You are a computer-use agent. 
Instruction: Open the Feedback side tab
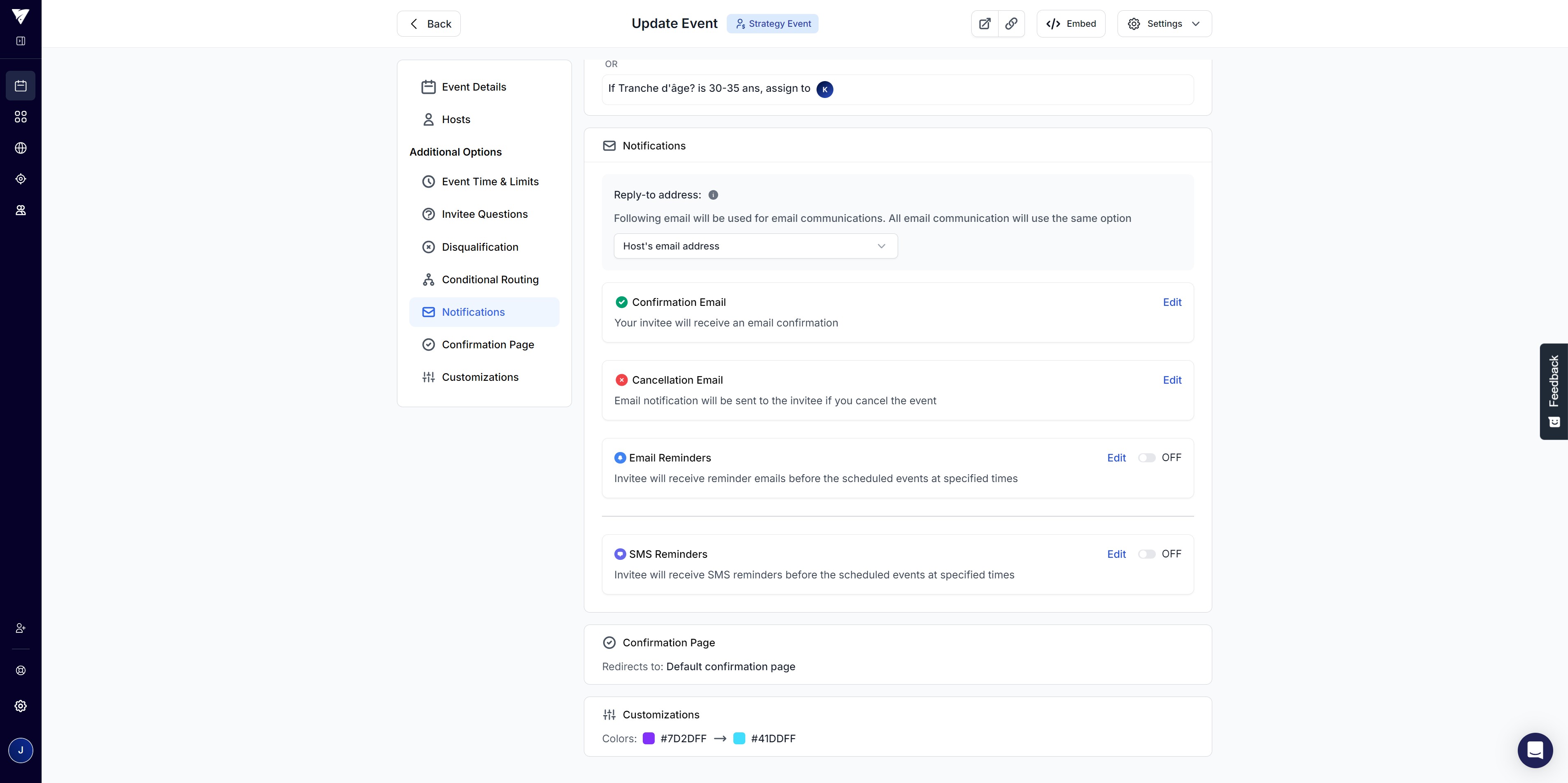click(1554, 391)
